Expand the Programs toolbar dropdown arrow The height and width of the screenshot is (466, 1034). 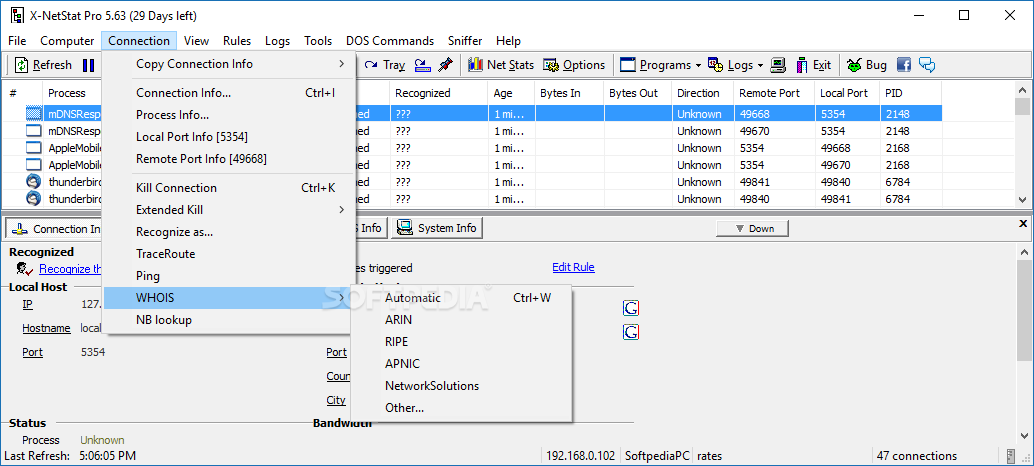(698, 65)
